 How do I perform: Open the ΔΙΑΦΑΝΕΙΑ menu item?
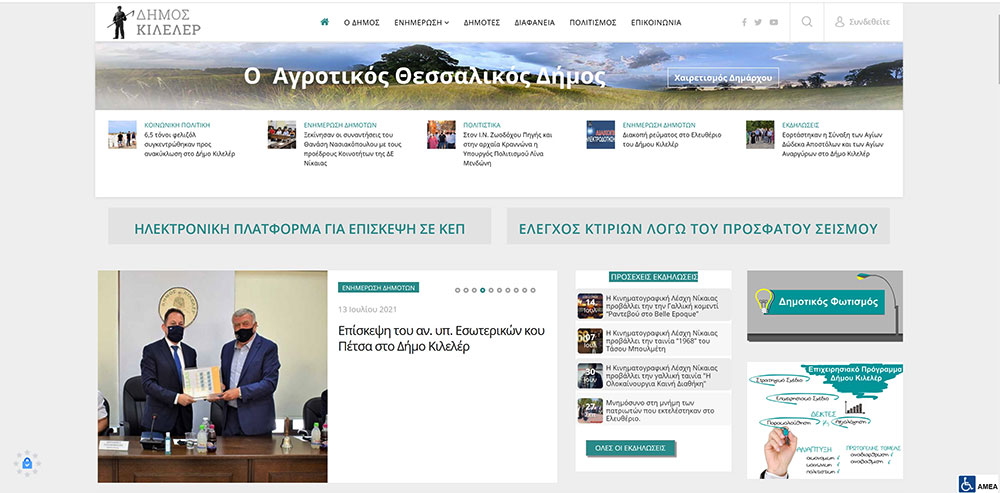pyautogui.click(x=534, y=22)
